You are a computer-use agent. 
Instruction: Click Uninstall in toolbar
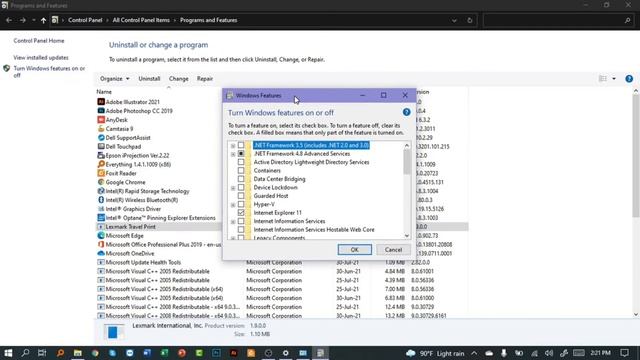pos(149,78)
